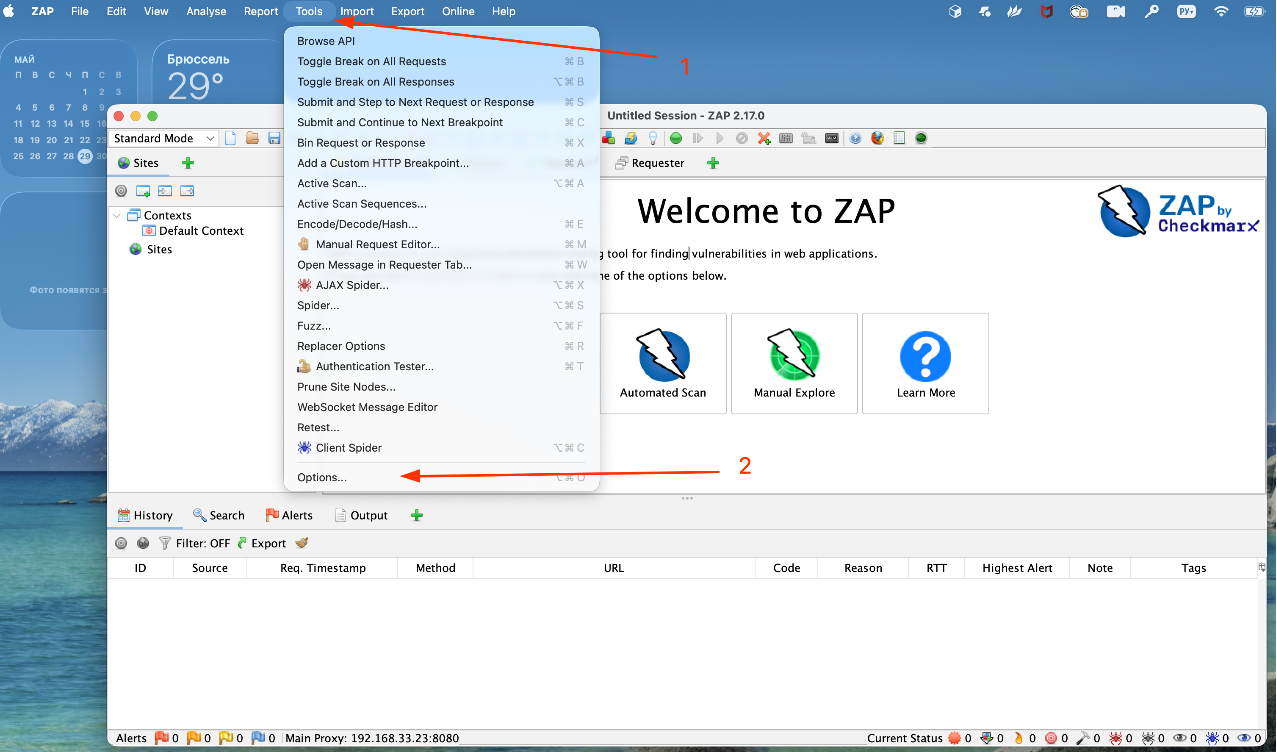Click the Export Context icon
This screenshot has width=1277, height=752.
187,190
